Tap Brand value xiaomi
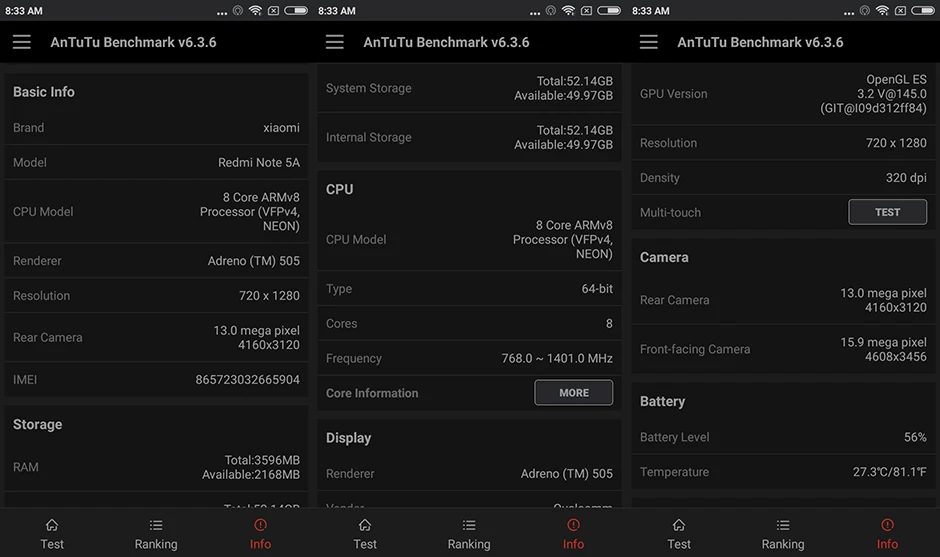This screenshot has height=557, width=940. click(281, 128)
